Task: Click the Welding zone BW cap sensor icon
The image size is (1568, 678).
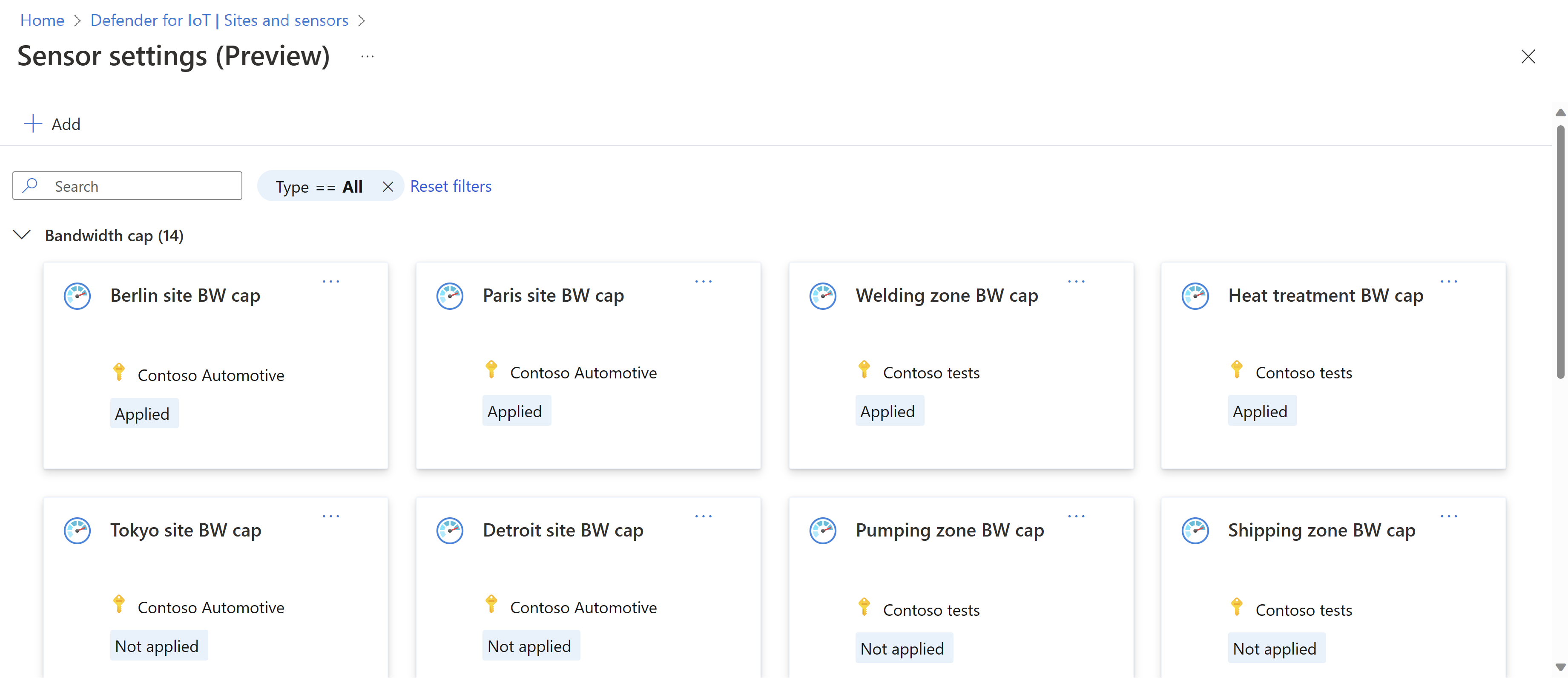Action: [x=821, y=294]
